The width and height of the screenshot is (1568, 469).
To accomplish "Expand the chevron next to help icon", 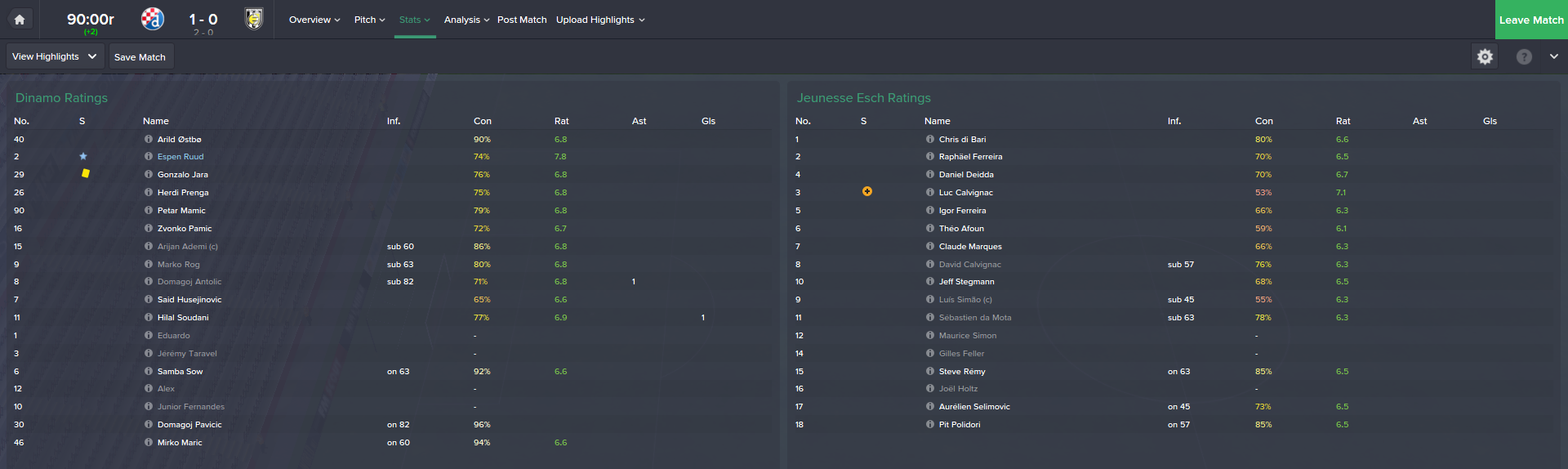I will [x=1553, y=56].
